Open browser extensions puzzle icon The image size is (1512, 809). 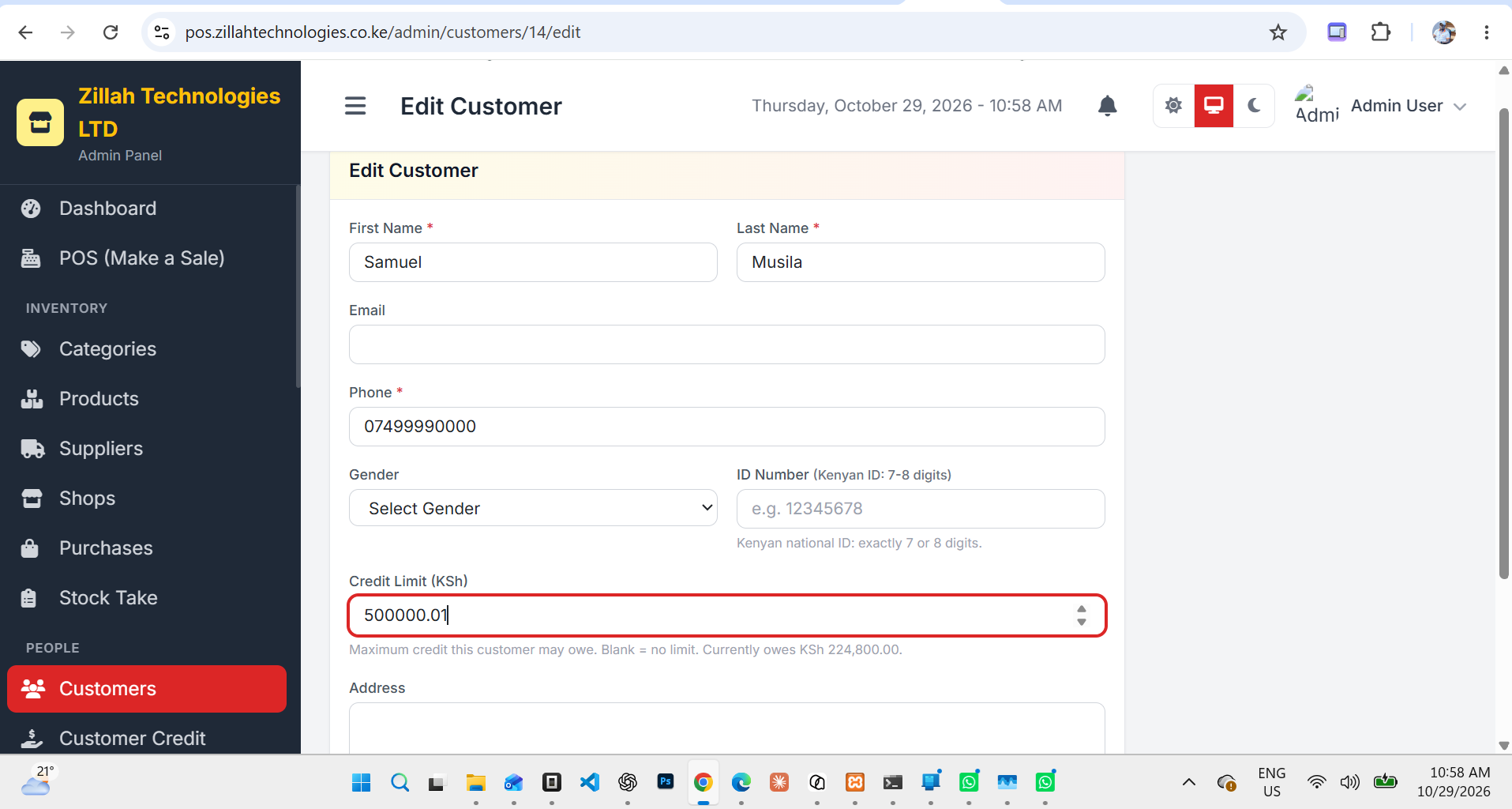tap(1381, 32)
